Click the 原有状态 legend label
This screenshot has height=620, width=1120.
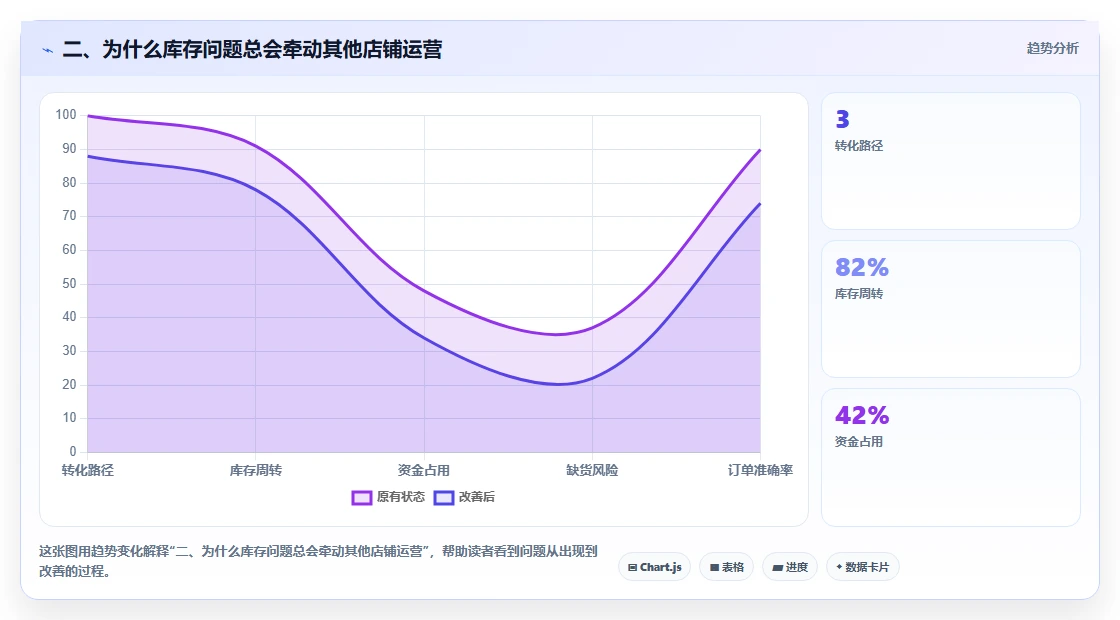pos(401,497)
